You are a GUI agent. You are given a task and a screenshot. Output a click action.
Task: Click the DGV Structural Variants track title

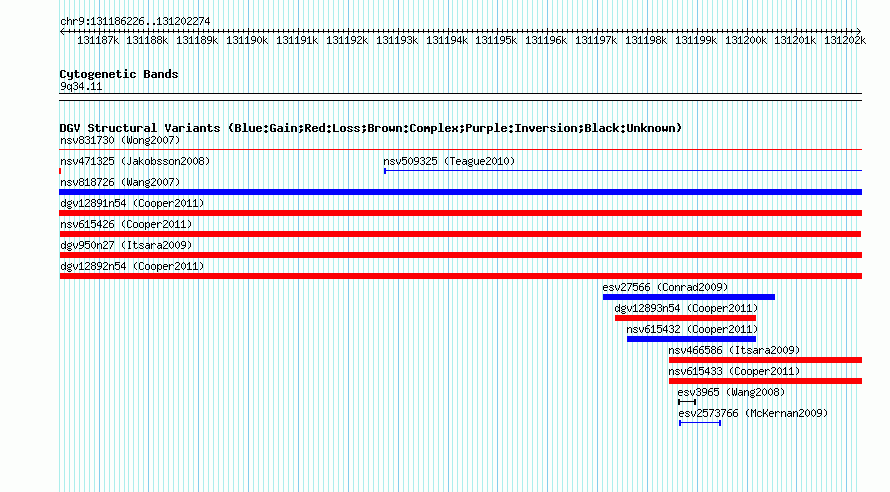pos(371,128)
